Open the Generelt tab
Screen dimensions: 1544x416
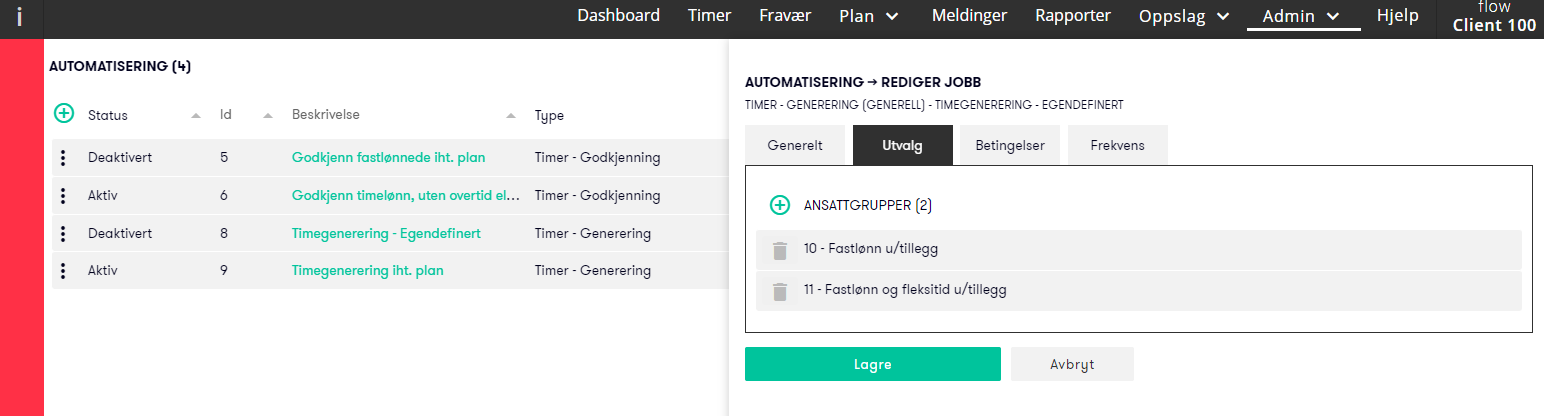coord(795,145)
